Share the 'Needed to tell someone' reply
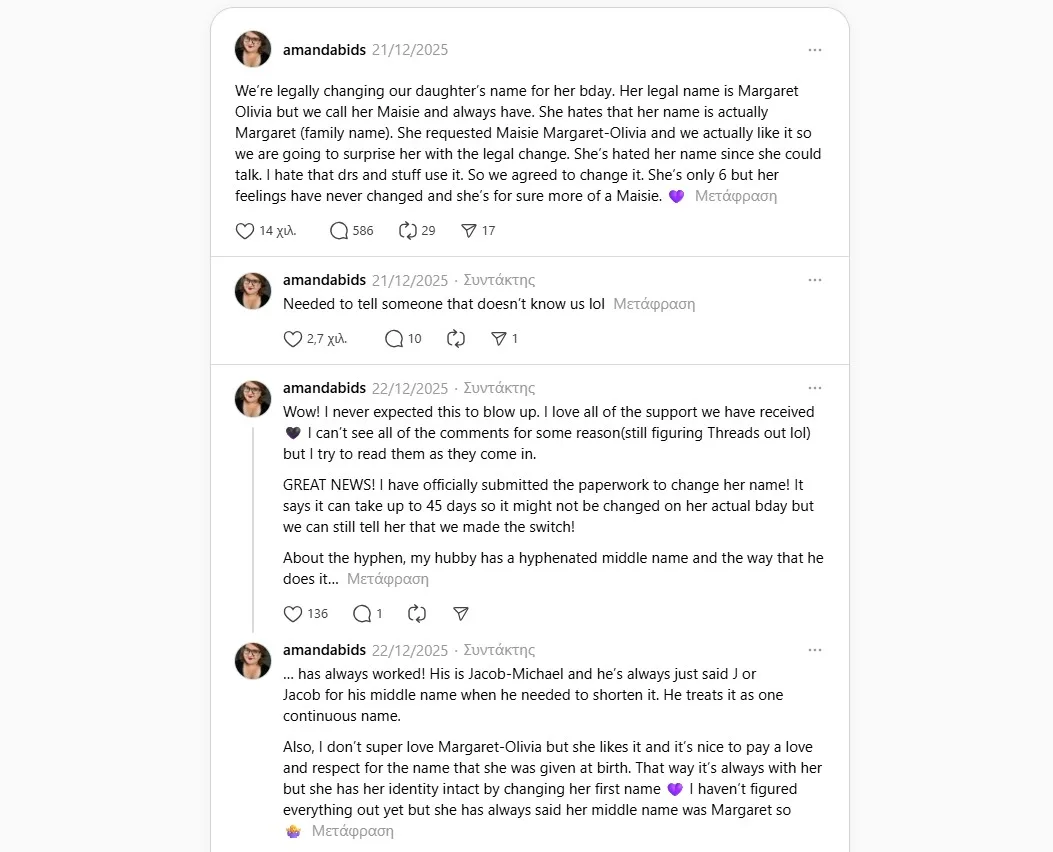The image size is (1053, 852). coord(498,339)
